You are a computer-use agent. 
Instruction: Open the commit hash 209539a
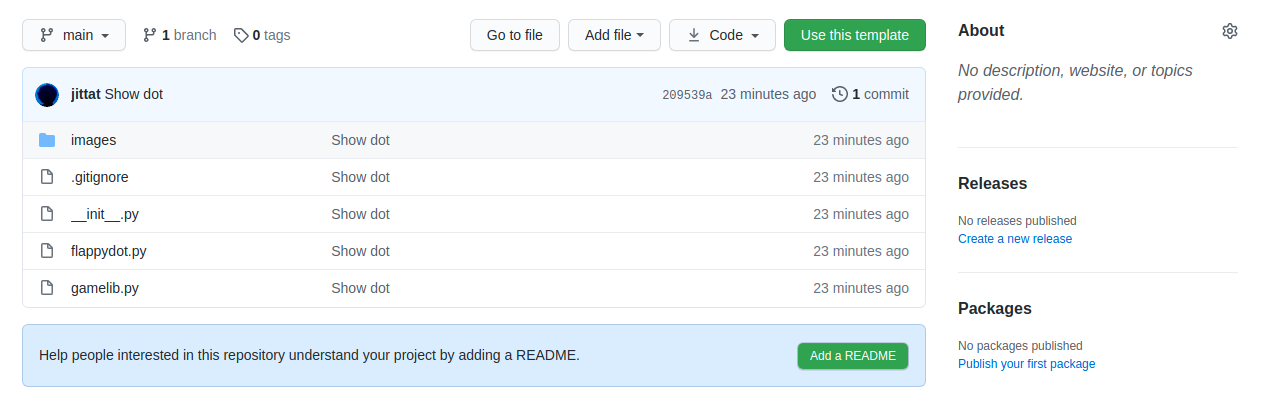click(x=687, y=95)
